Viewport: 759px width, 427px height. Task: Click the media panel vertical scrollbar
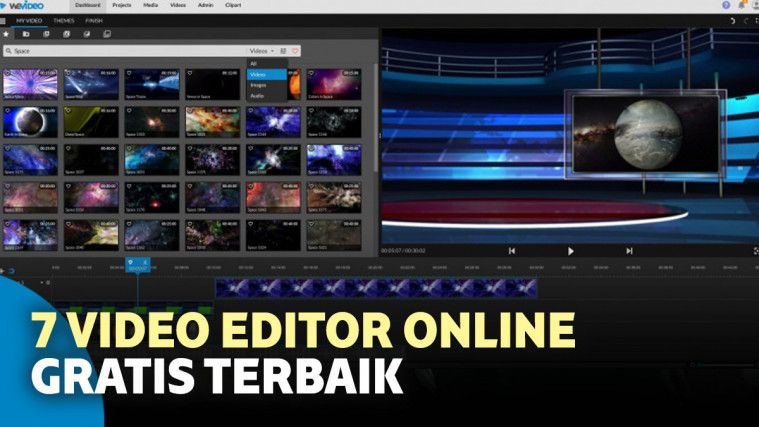(376, 119)
